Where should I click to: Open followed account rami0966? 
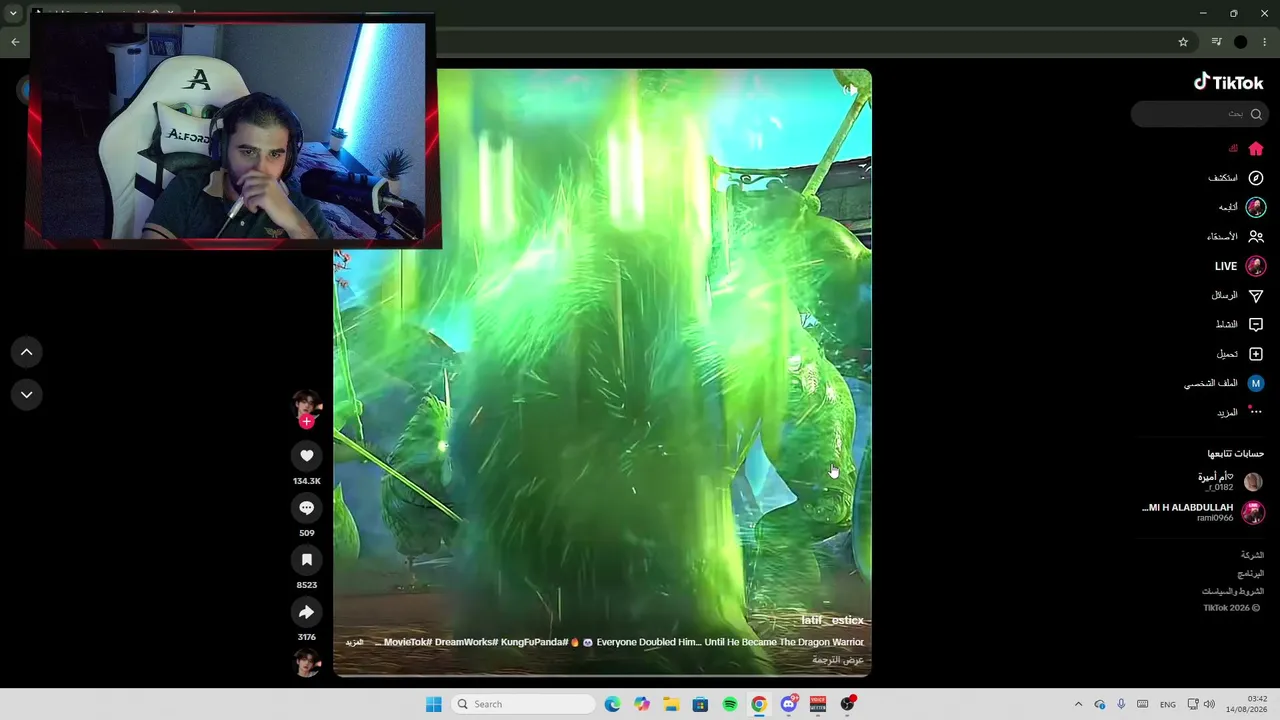click(x=1204, y=513)
